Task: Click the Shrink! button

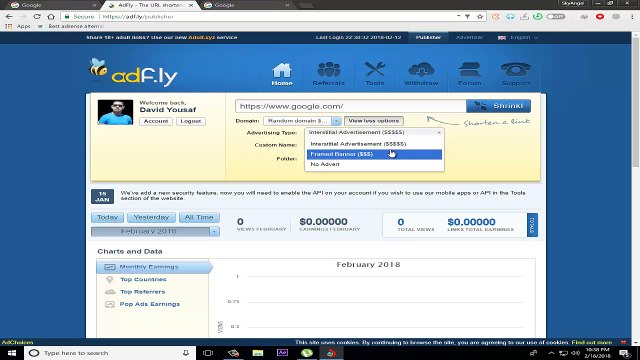Action: [498, 106]
